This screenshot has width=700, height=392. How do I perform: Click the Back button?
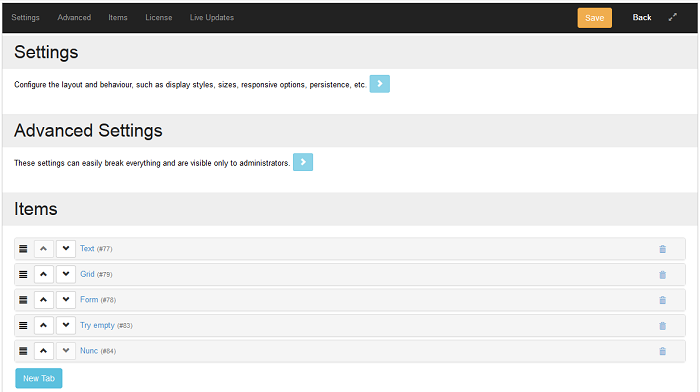pos(642,17)
